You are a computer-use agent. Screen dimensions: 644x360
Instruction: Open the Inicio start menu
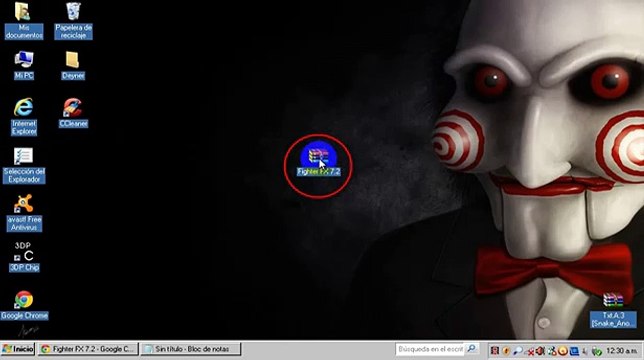click(18, 349)
